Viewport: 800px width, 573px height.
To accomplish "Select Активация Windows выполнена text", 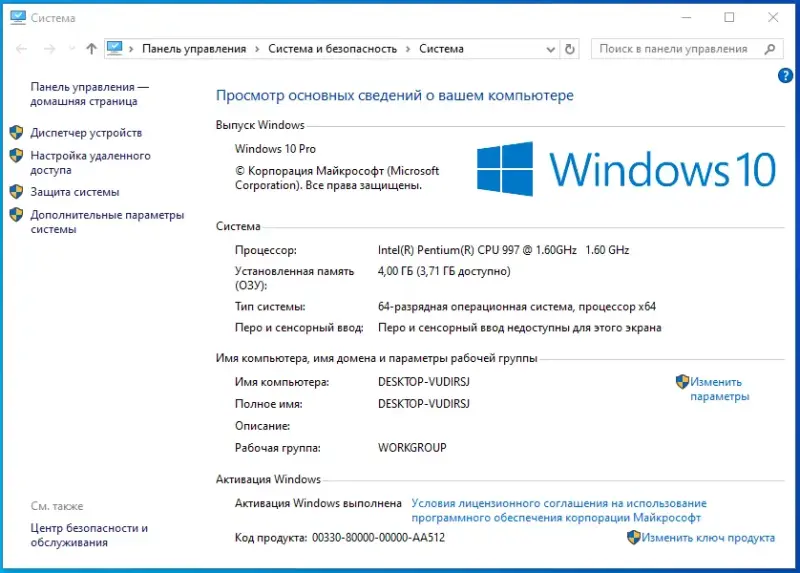I will click(318, 504).
